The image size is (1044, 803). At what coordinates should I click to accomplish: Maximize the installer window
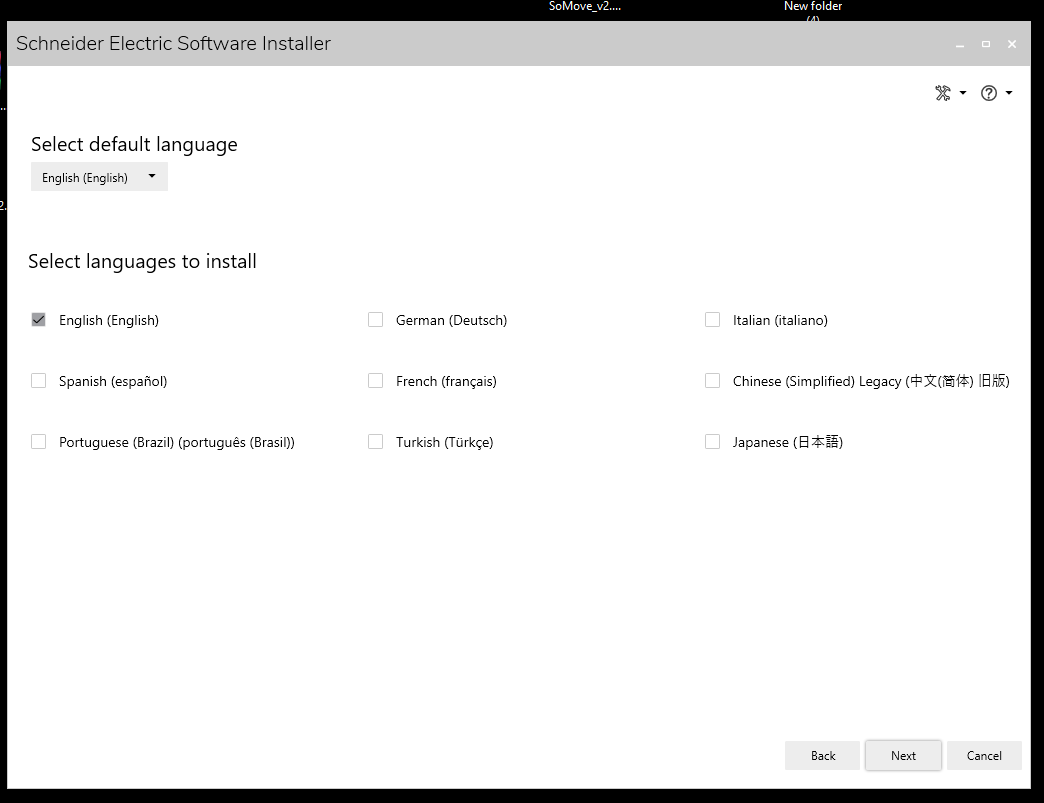click(x=986, y=44)
